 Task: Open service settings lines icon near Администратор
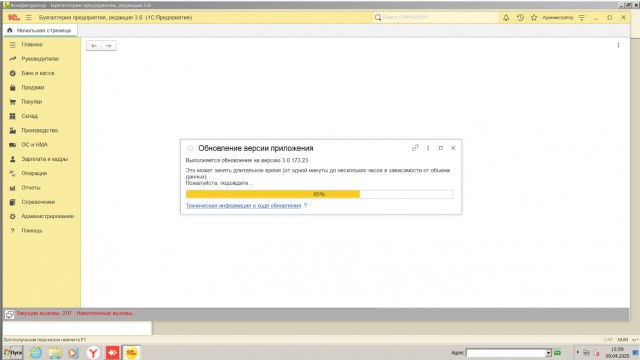(582, 18)
